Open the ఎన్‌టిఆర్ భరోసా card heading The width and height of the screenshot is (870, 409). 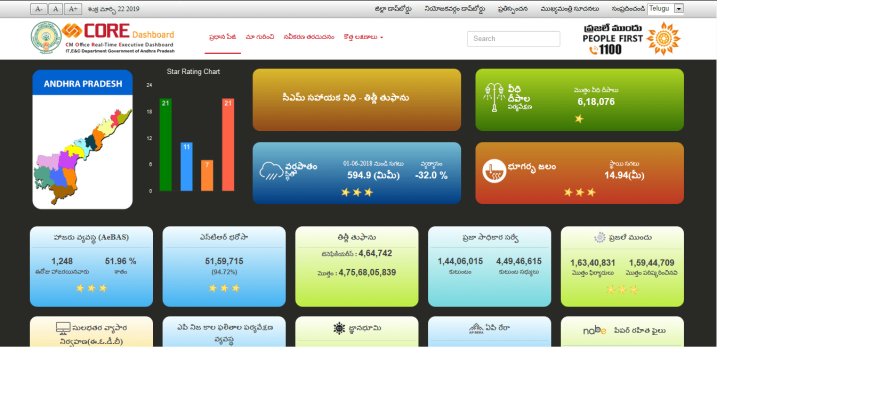coord(224,237)
